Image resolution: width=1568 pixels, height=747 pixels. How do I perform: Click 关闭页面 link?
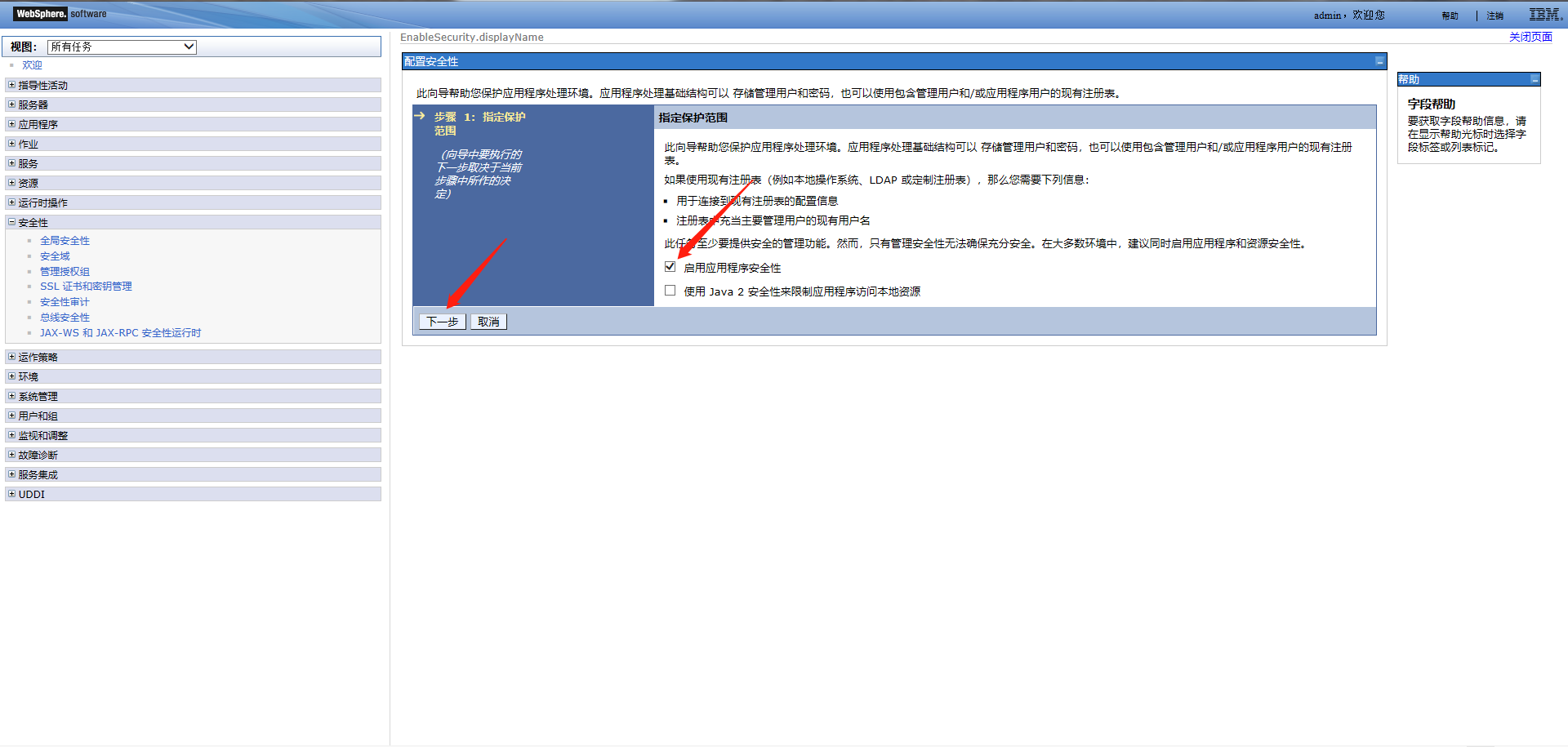click(1530, 37)
